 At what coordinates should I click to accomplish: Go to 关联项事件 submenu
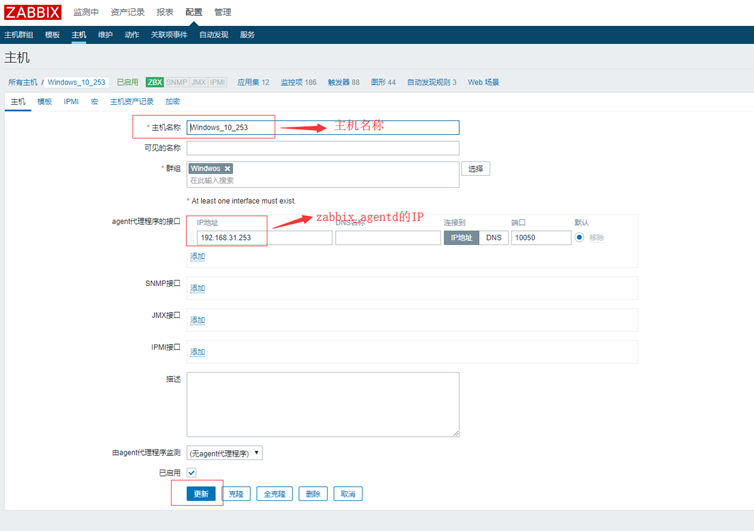(169, 35)
